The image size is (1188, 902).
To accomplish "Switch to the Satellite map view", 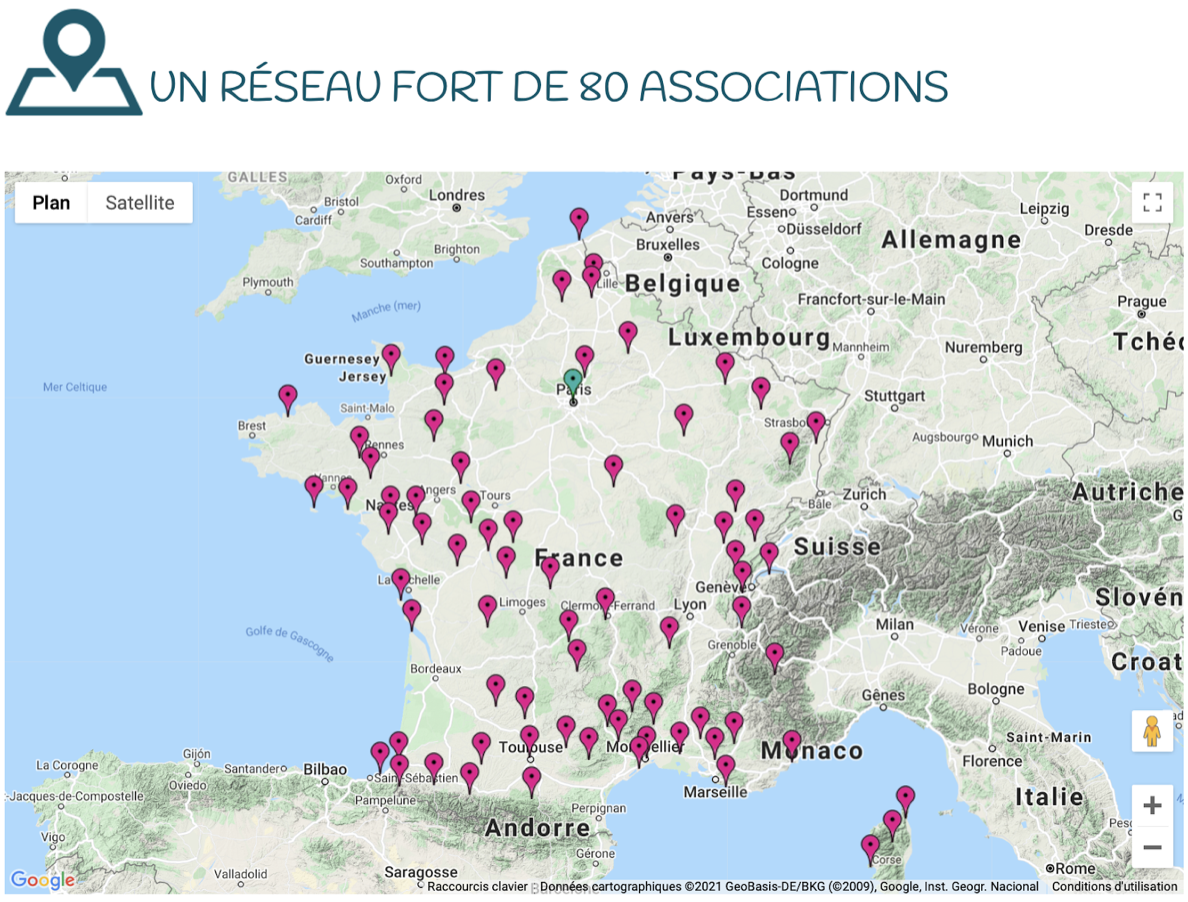I will pyautogui.click(x=139, y=203).
